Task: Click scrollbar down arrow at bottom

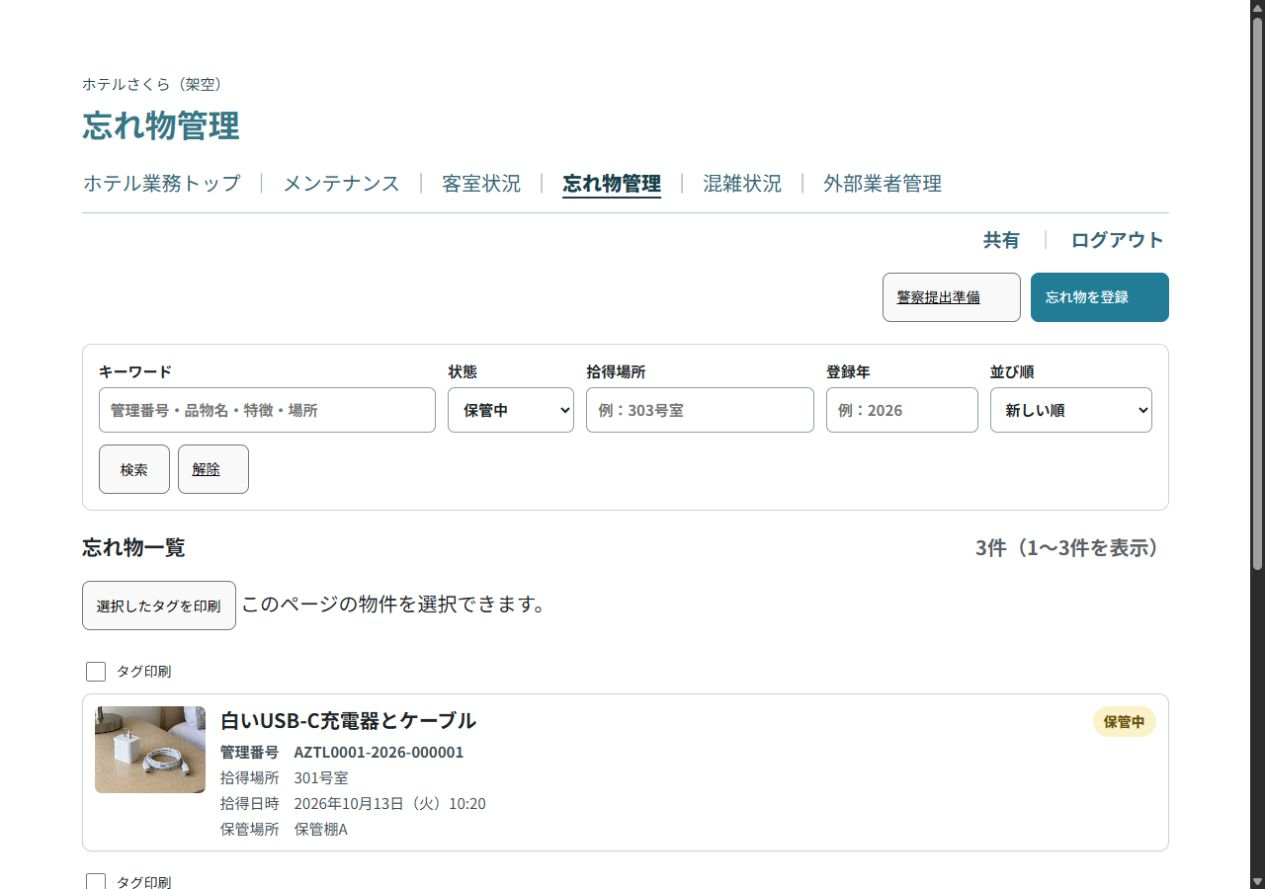Action: (x=1257, y=881)
